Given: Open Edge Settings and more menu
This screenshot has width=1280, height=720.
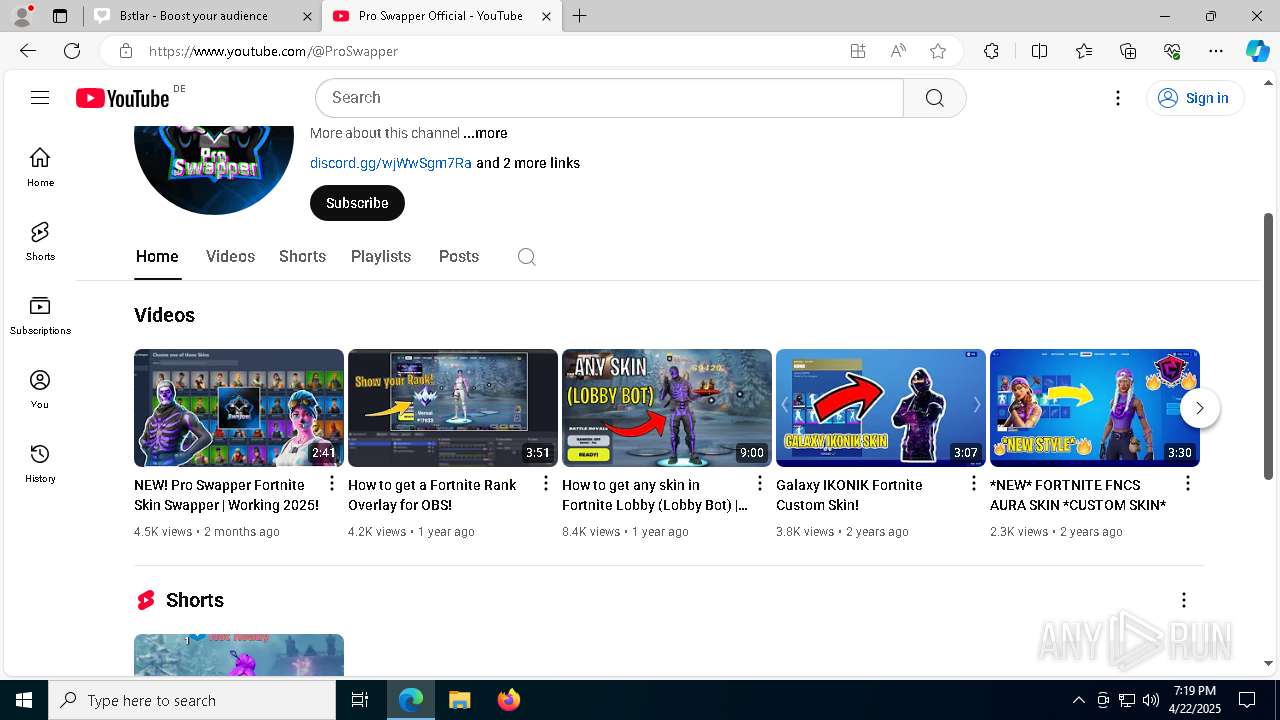Looking at the screenshot, I should click(x=1216, y=51).
